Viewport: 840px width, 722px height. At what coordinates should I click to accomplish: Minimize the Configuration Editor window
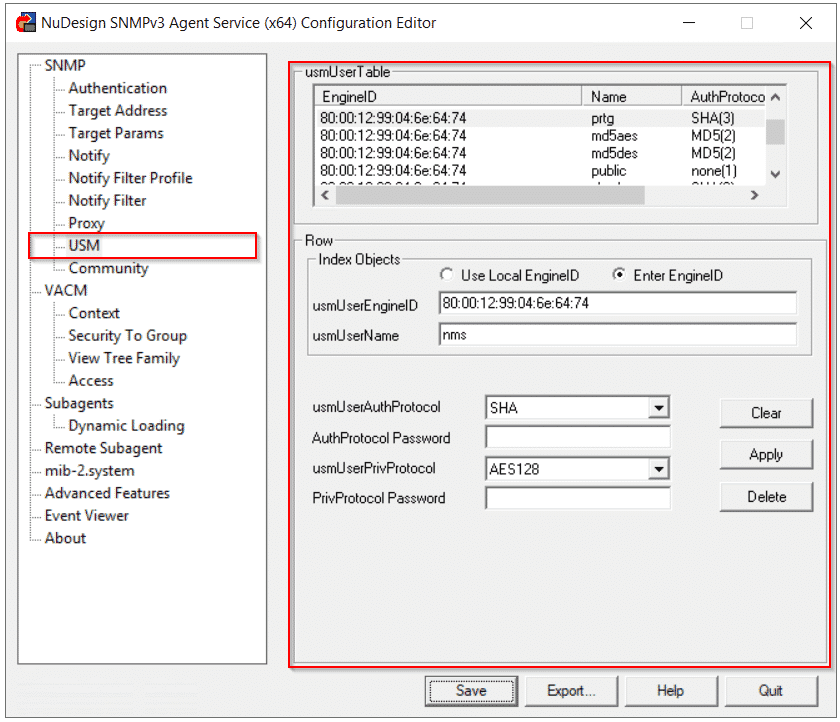pos(689,23)
